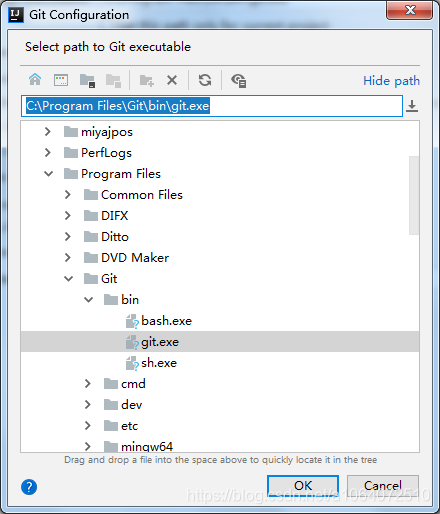Click the Ditto folder icon
Screen dimensions: 440x514
point(91,237)
